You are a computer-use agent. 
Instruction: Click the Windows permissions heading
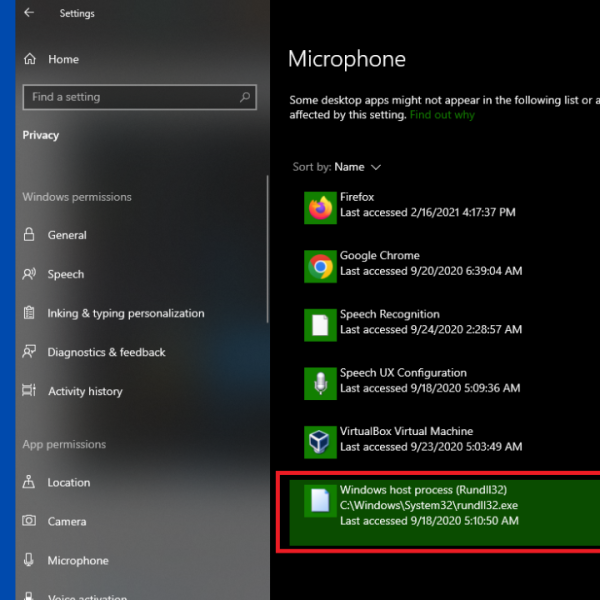click(77, 197)
